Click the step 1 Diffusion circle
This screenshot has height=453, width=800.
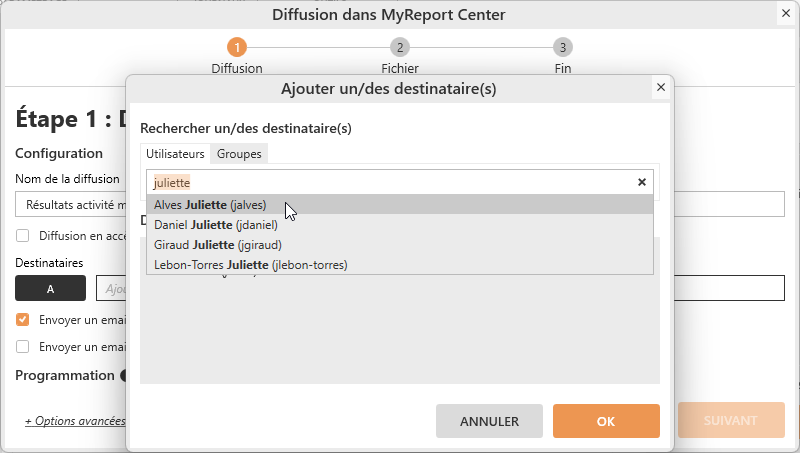[236, 47]
